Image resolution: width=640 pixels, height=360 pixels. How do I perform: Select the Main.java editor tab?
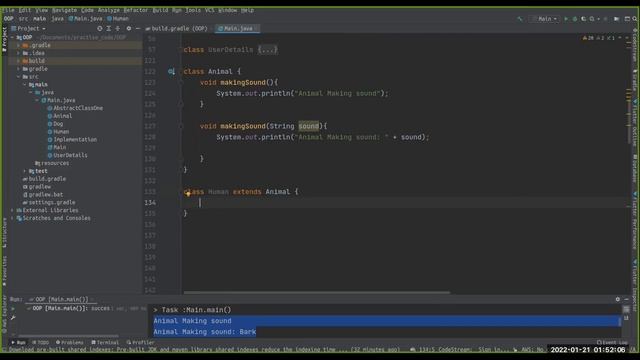(x=238, y=29)
